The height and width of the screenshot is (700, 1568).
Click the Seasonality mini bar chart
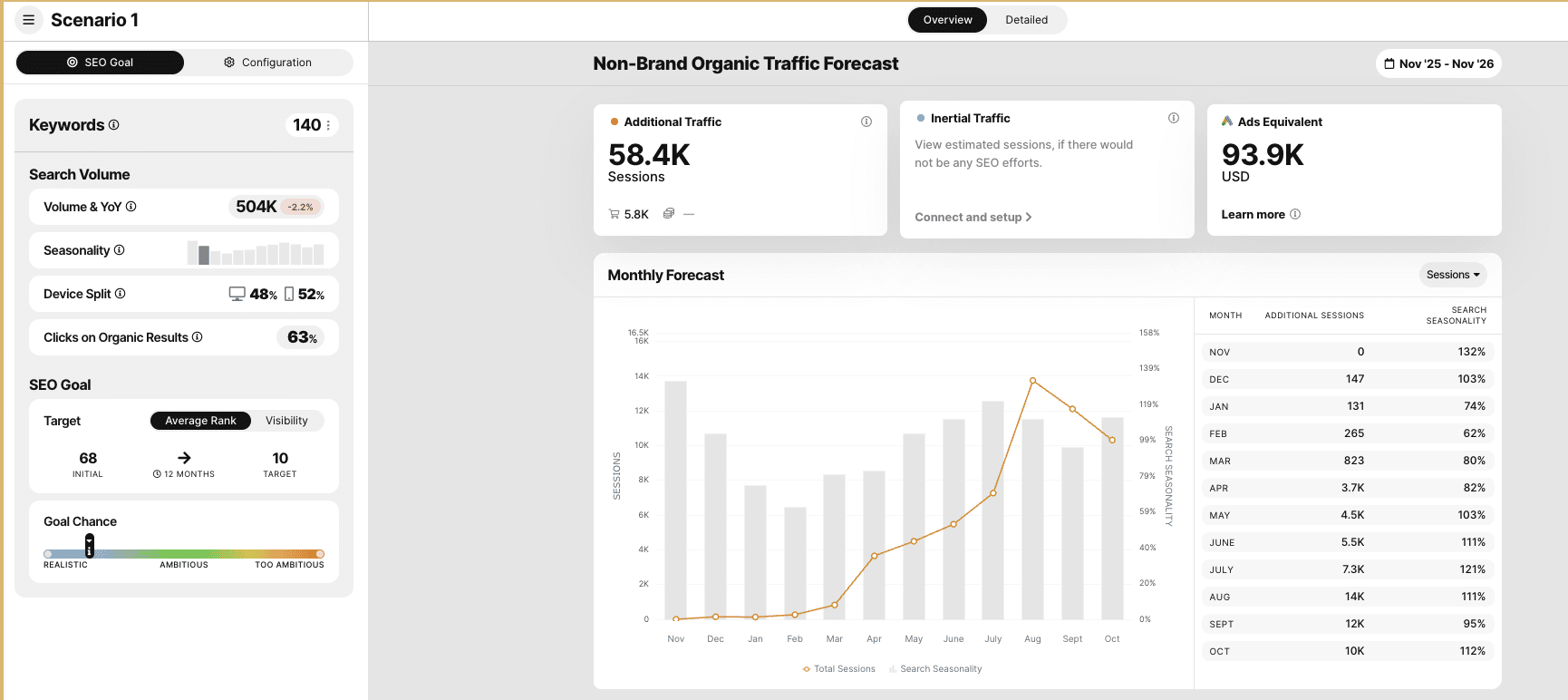pyautogui.click(x=256, y=252)
